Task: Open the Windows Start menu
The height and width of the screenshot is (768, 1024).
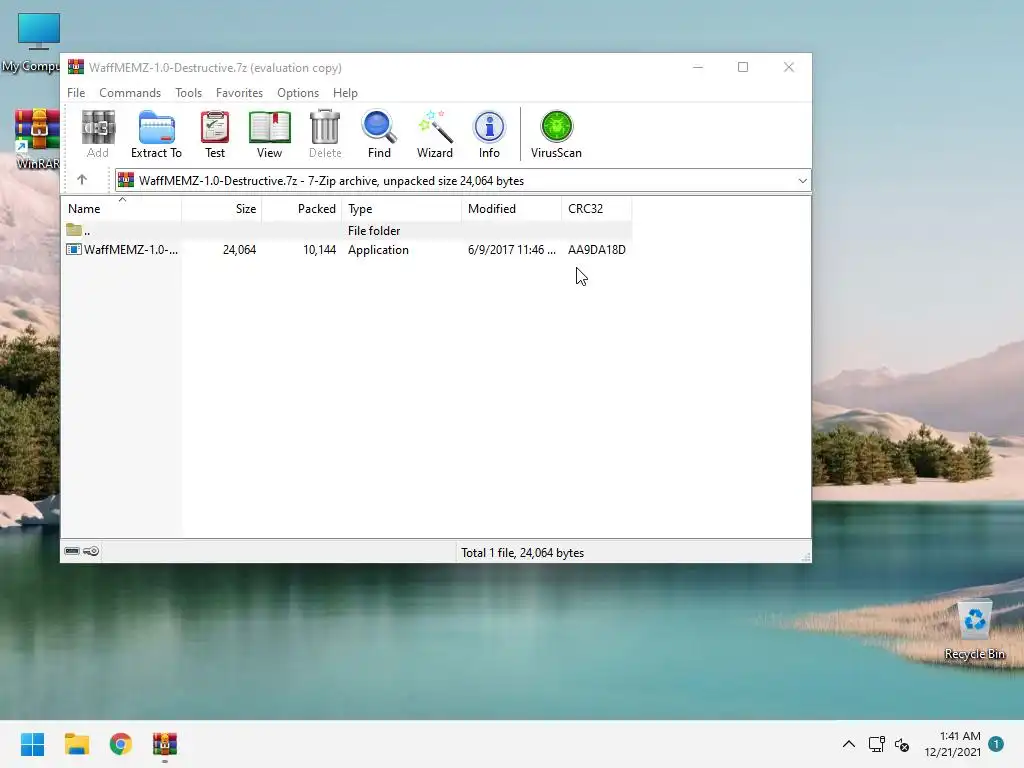Action: (32, 744)
